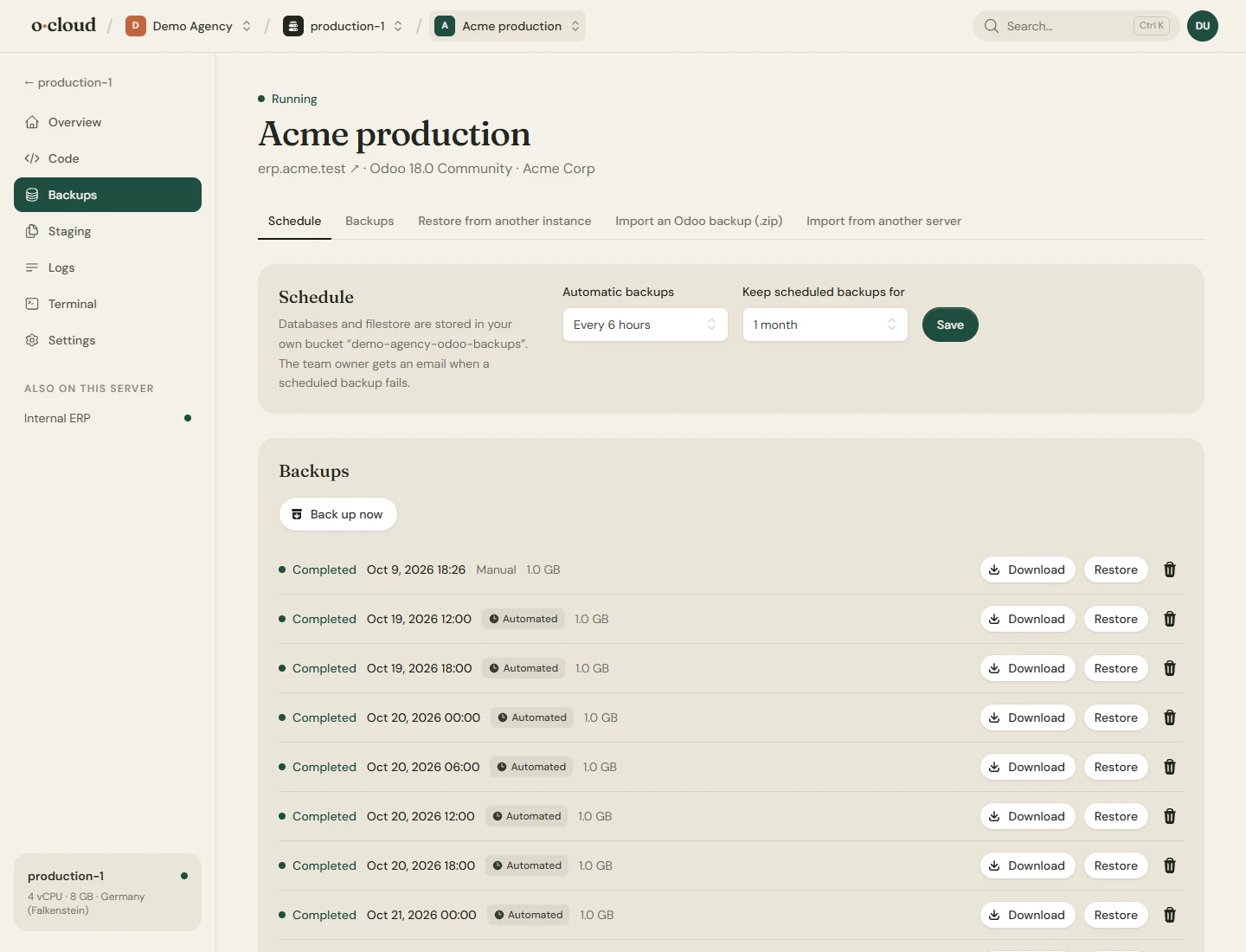1246x952 pixels.
Task: Download the Oct 9, 2026 18:26 backup
Action: [x=1028, y=569]
